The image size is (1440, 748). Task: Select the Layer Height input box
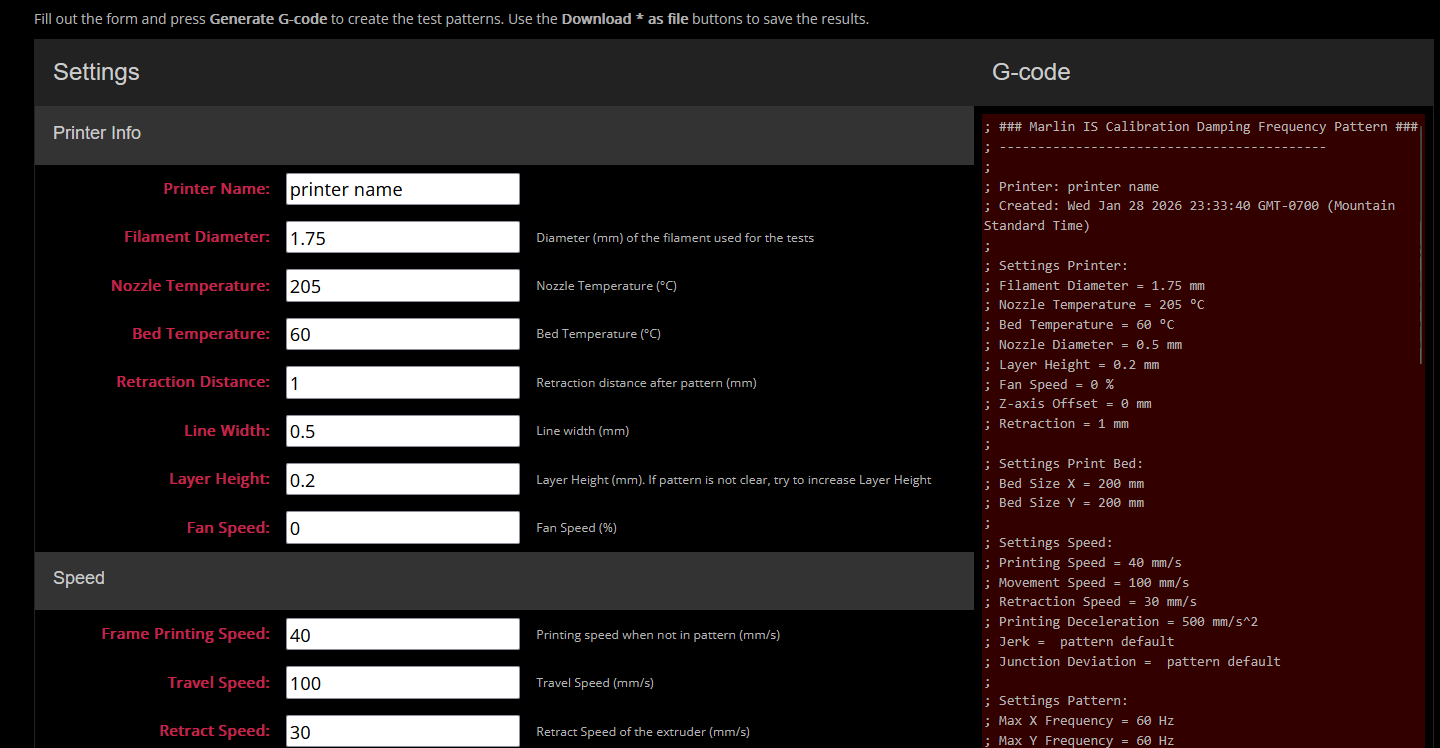pos(402,479)
